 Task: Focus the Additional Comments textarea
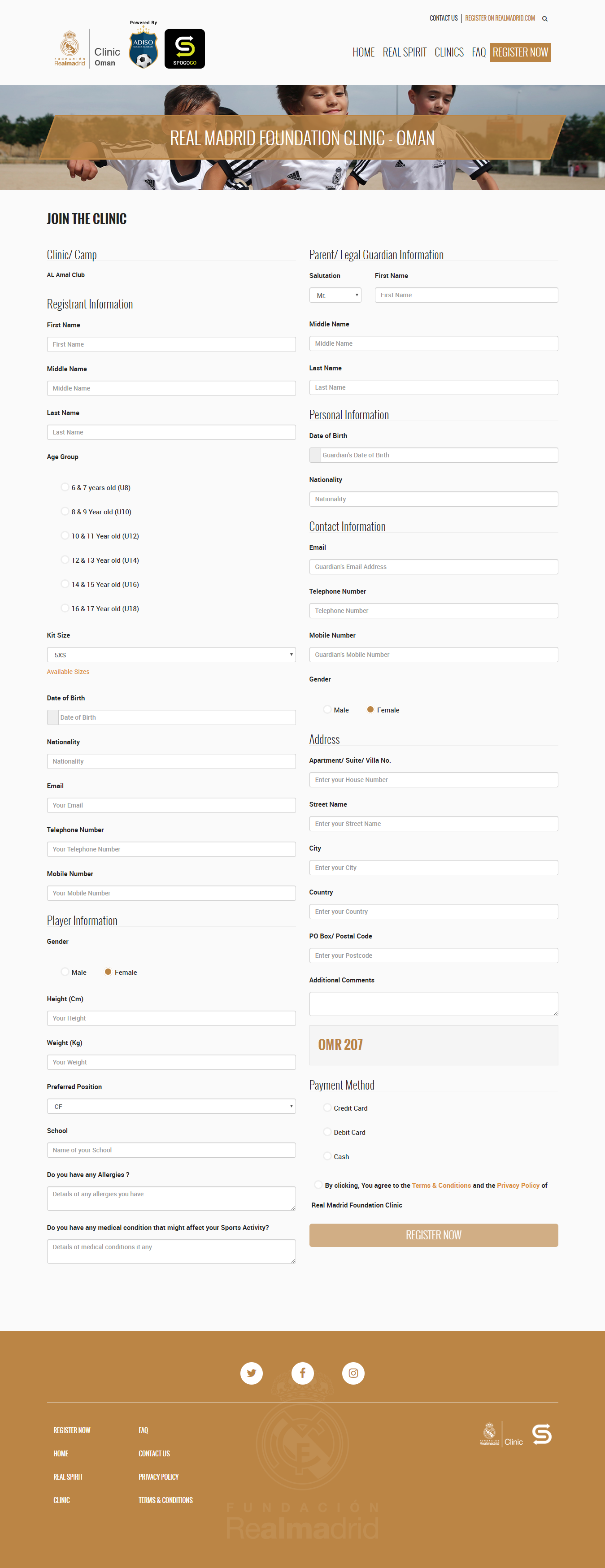point(433,1004)
